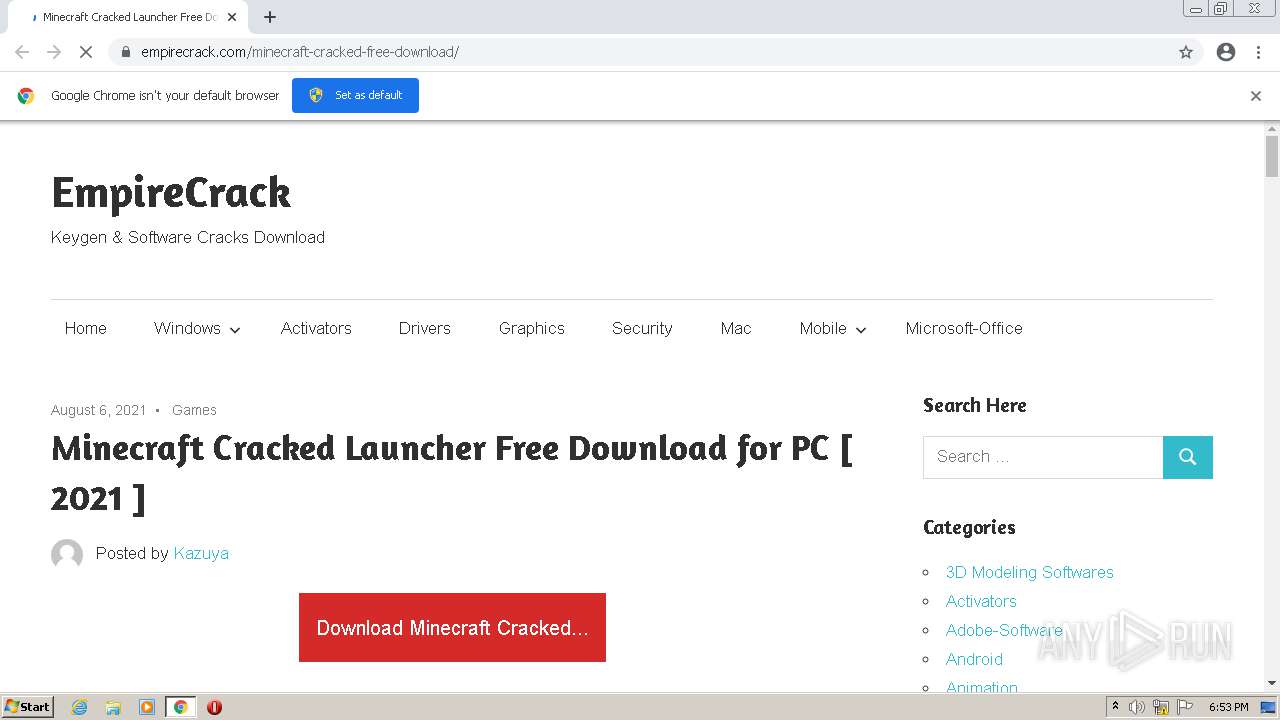Click the vertical page scrollbar thumb
1280x720 pixels.
[x=1272, y=156]
